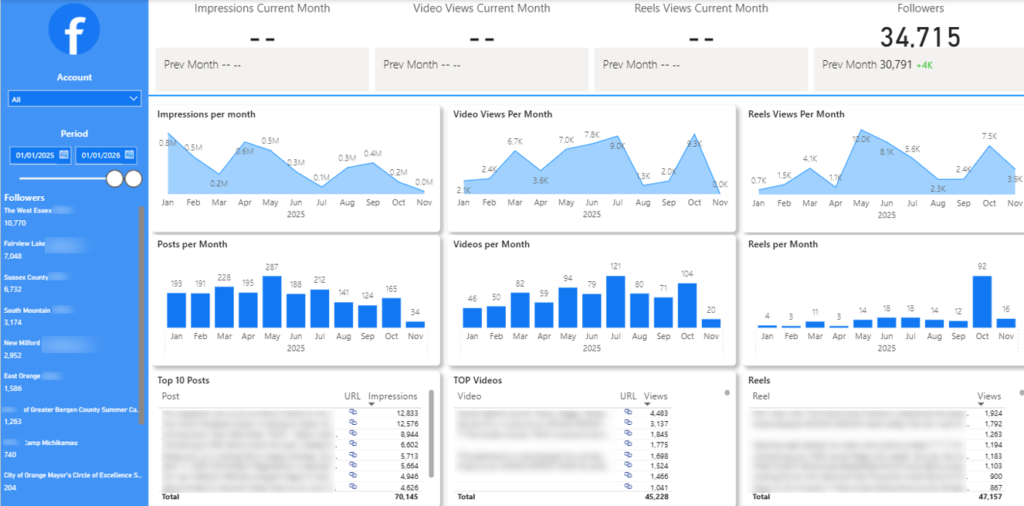Click the Jul bar labeled 121 in Videos per Month
This screenshot has width=1024, height=506.
[616, 302]
